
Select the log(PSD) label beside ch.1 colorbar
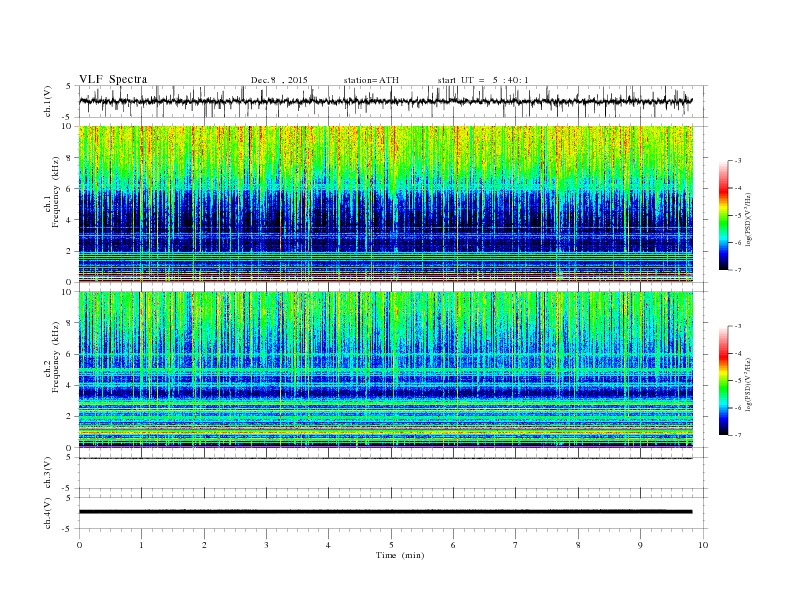(x=749, y=219)
